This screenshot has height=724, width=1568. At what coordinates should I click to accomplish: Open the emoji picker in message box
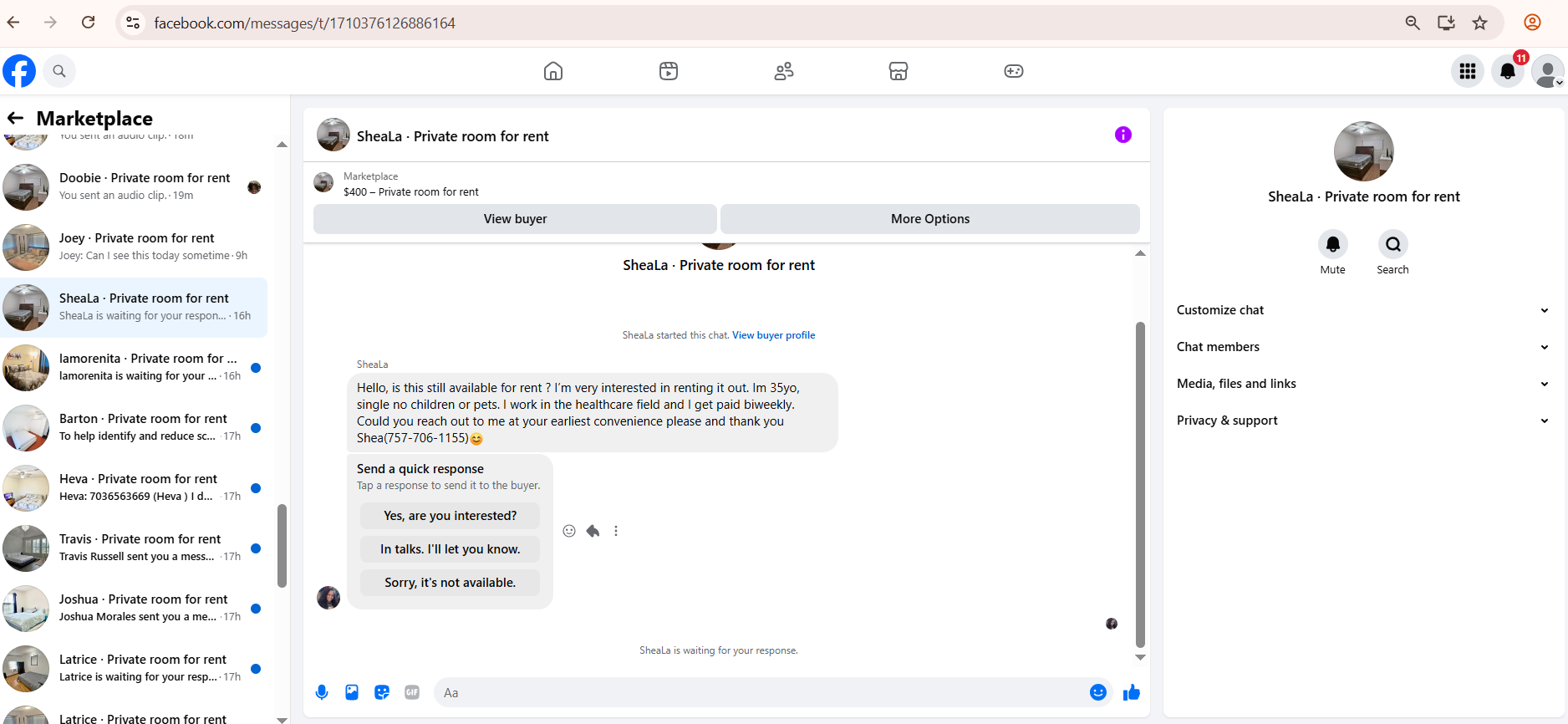click(1098, 692)
